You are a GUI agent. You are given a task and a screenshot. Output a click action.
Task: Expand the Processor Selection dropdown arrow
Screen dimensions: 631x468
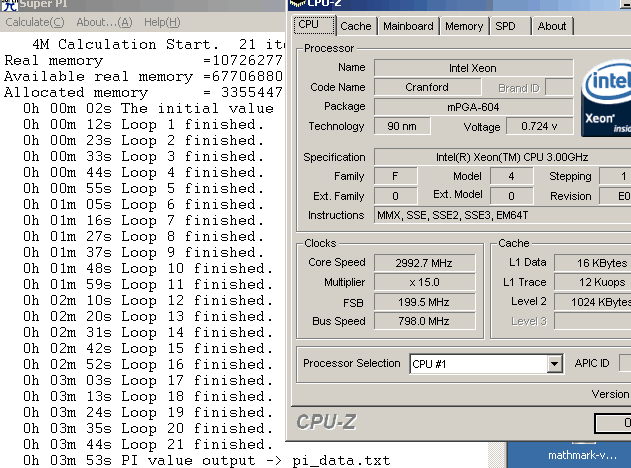click(555, 364)
